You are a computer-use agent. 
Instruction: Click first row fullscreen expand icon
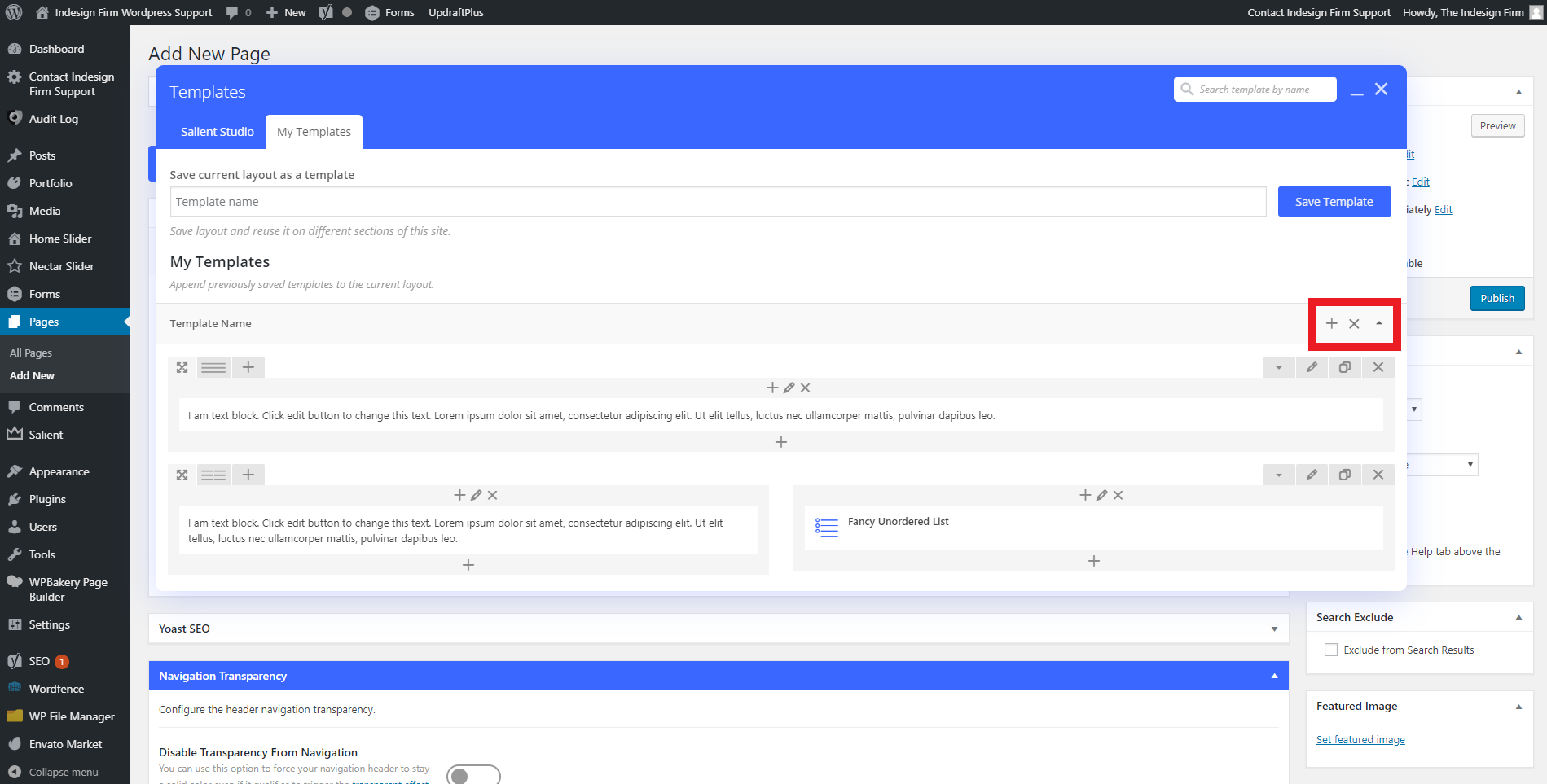pyautogui.click(x=182, y=367)
